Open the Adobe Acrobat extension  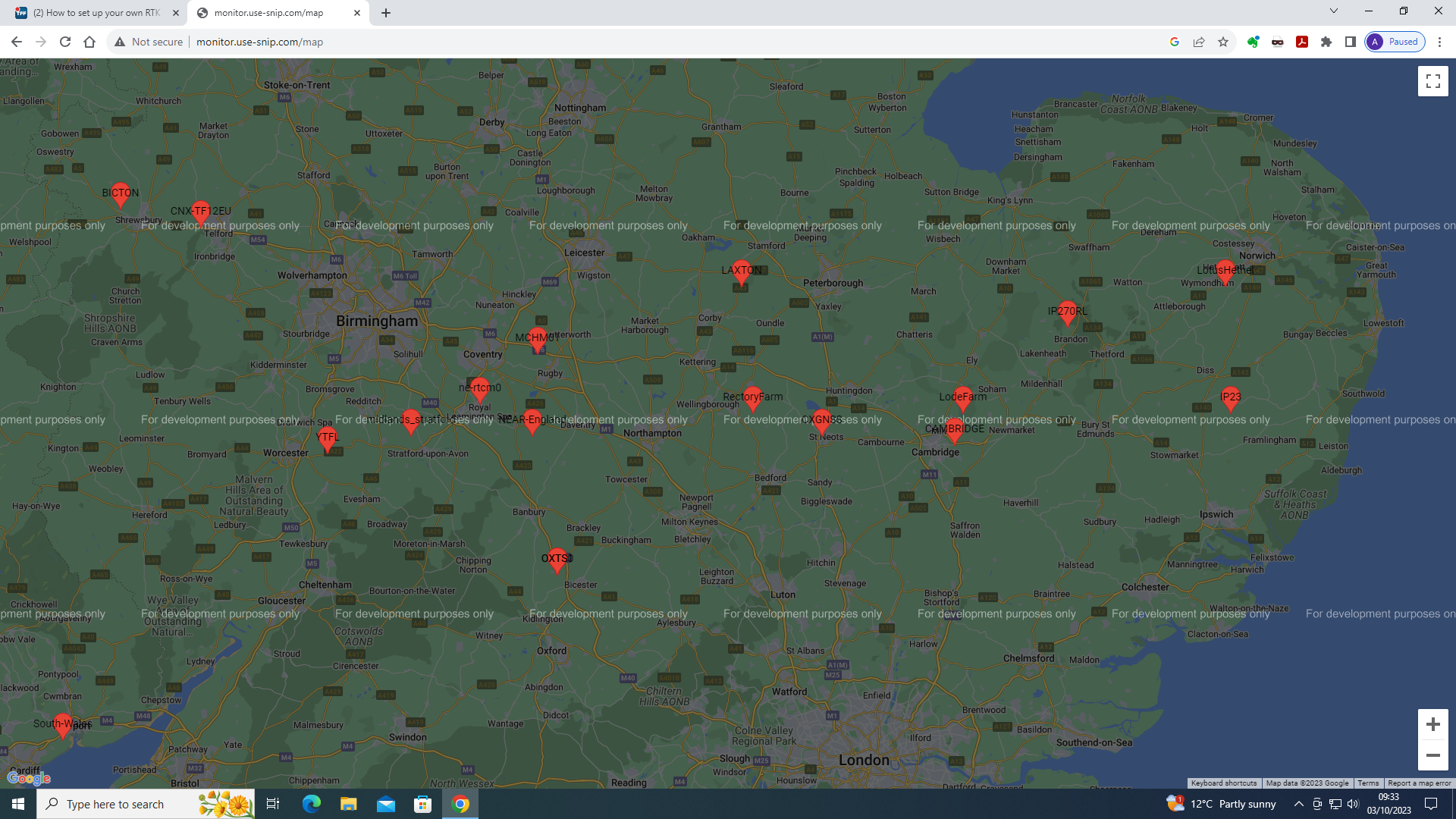tap(1302, 42)
